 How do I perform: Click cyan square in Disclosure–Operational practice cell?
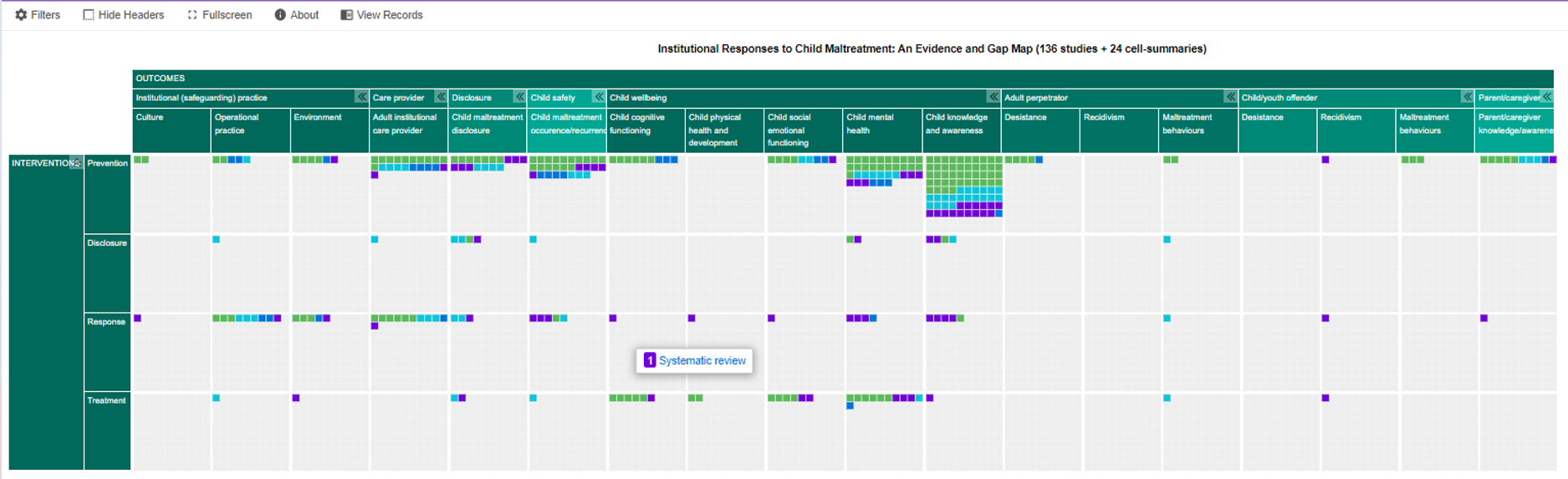pos(217,240)
